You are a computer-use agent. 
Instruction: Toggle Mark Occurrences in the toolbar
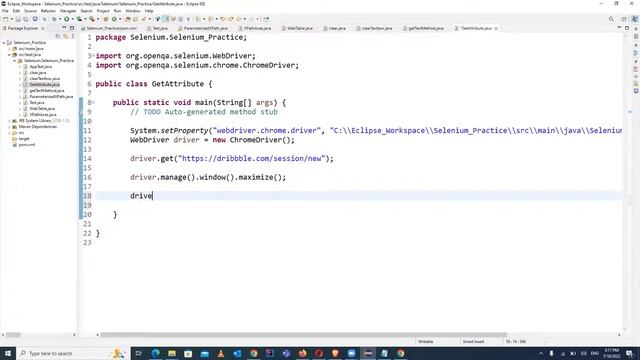pyautogui.click(x=166, y=19)
